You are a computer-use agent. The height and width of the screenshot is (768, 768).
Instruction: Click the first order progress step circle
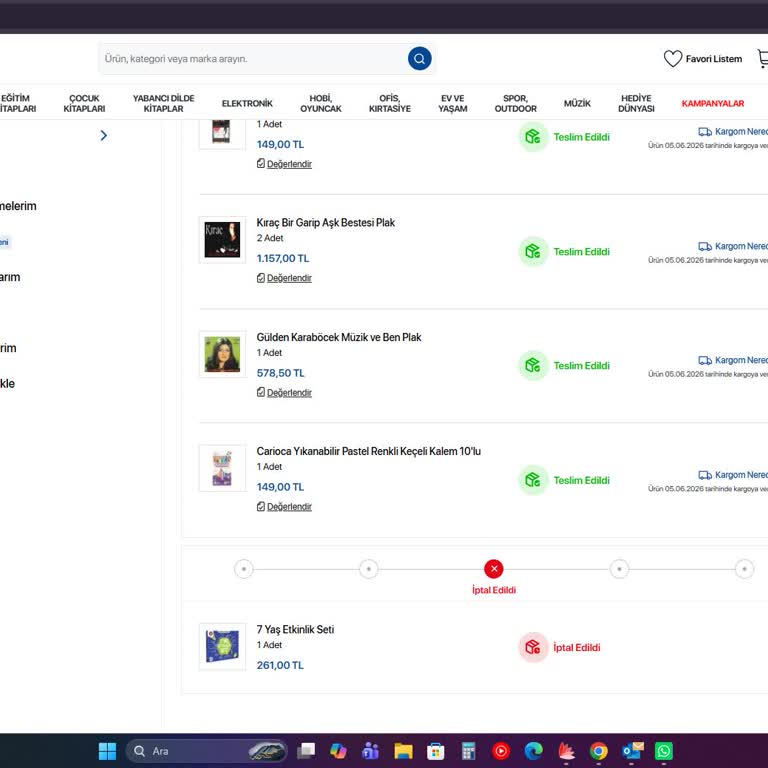(x=243, y=569)
